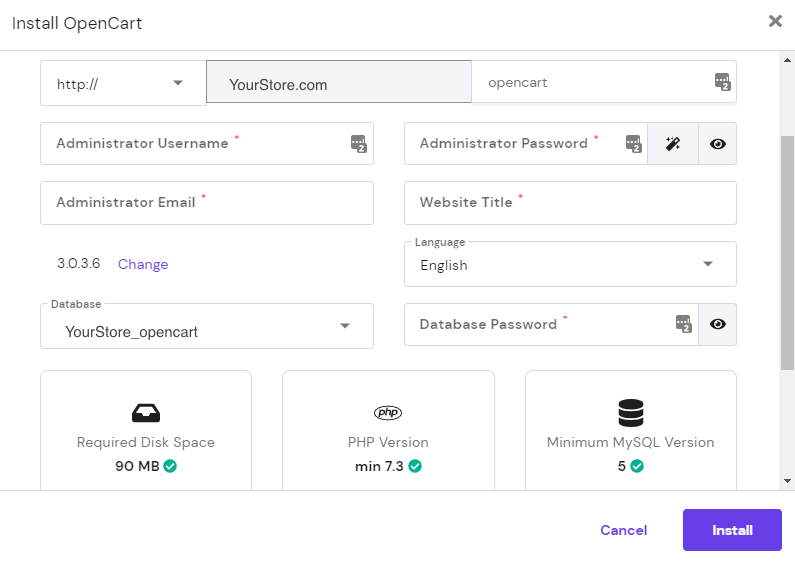Click password manager icon in Administrator Username field
The width and height of the screenshot is (795, 566).
point(359,144)
